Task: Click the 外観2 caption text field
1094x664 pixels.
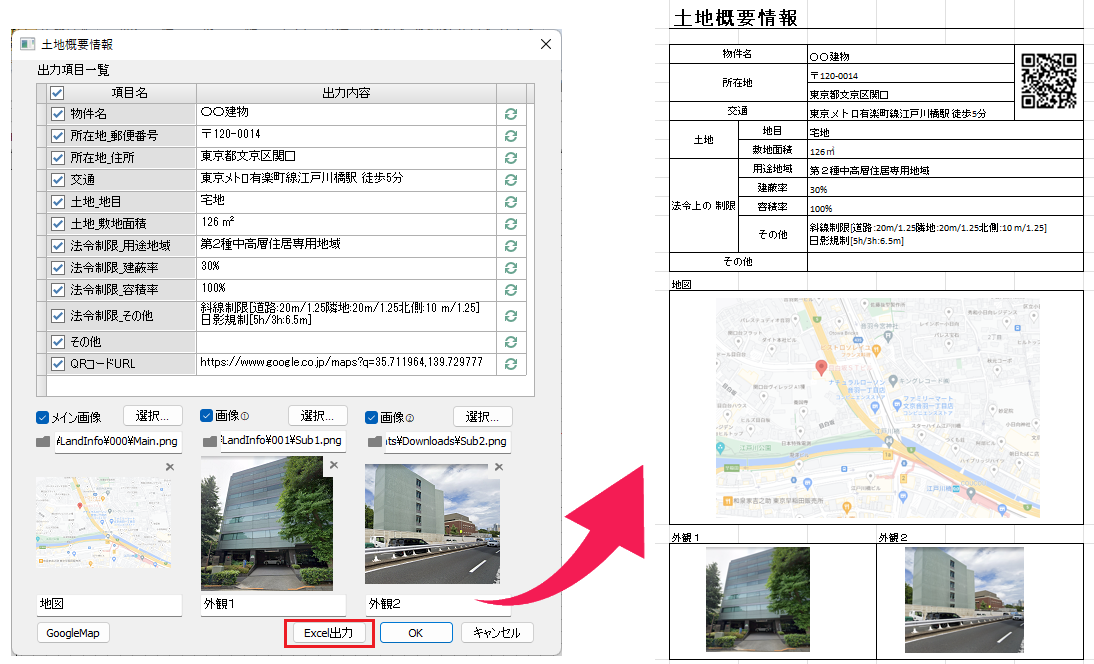Action: tap(437, 605)
